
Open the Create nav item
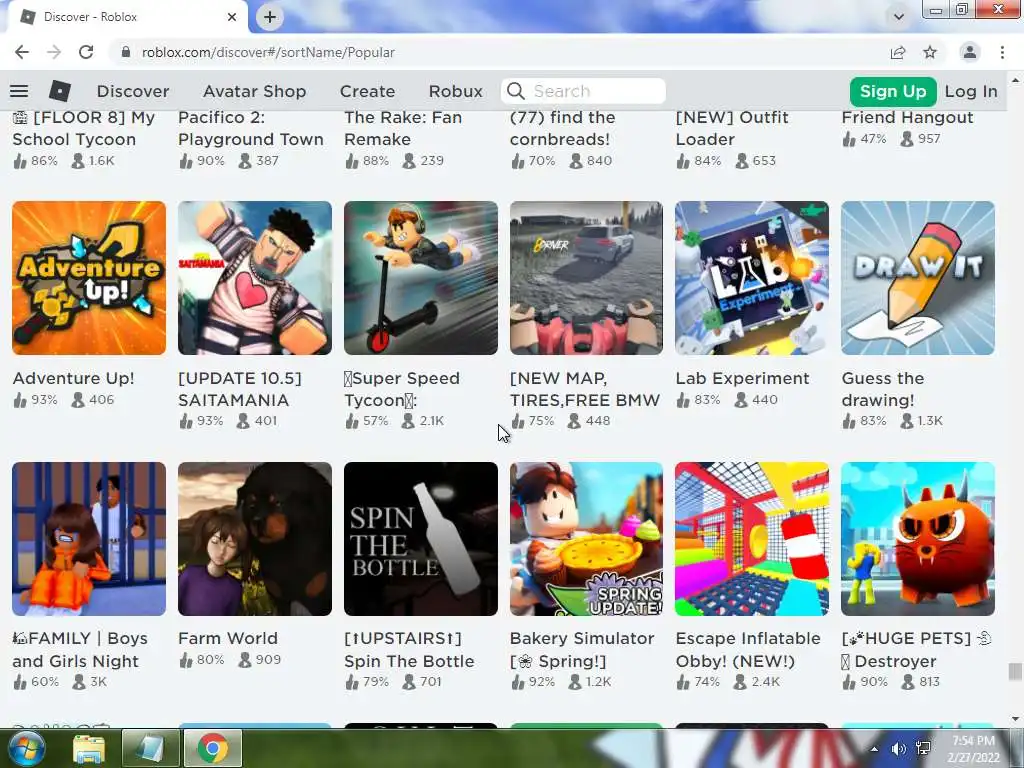[x=367, y=91]
